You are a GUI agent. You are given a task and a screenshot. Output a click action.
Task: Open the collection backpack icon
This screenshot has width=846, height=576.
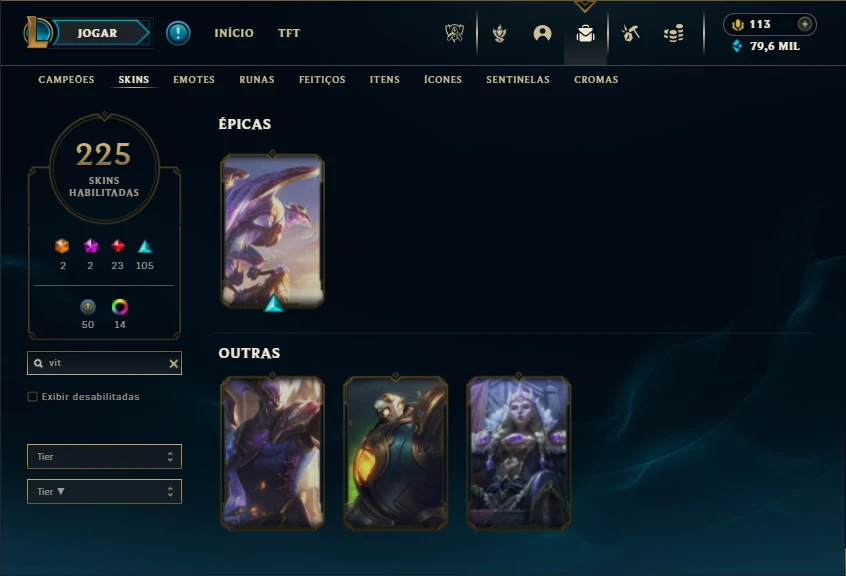coord(585,33)
